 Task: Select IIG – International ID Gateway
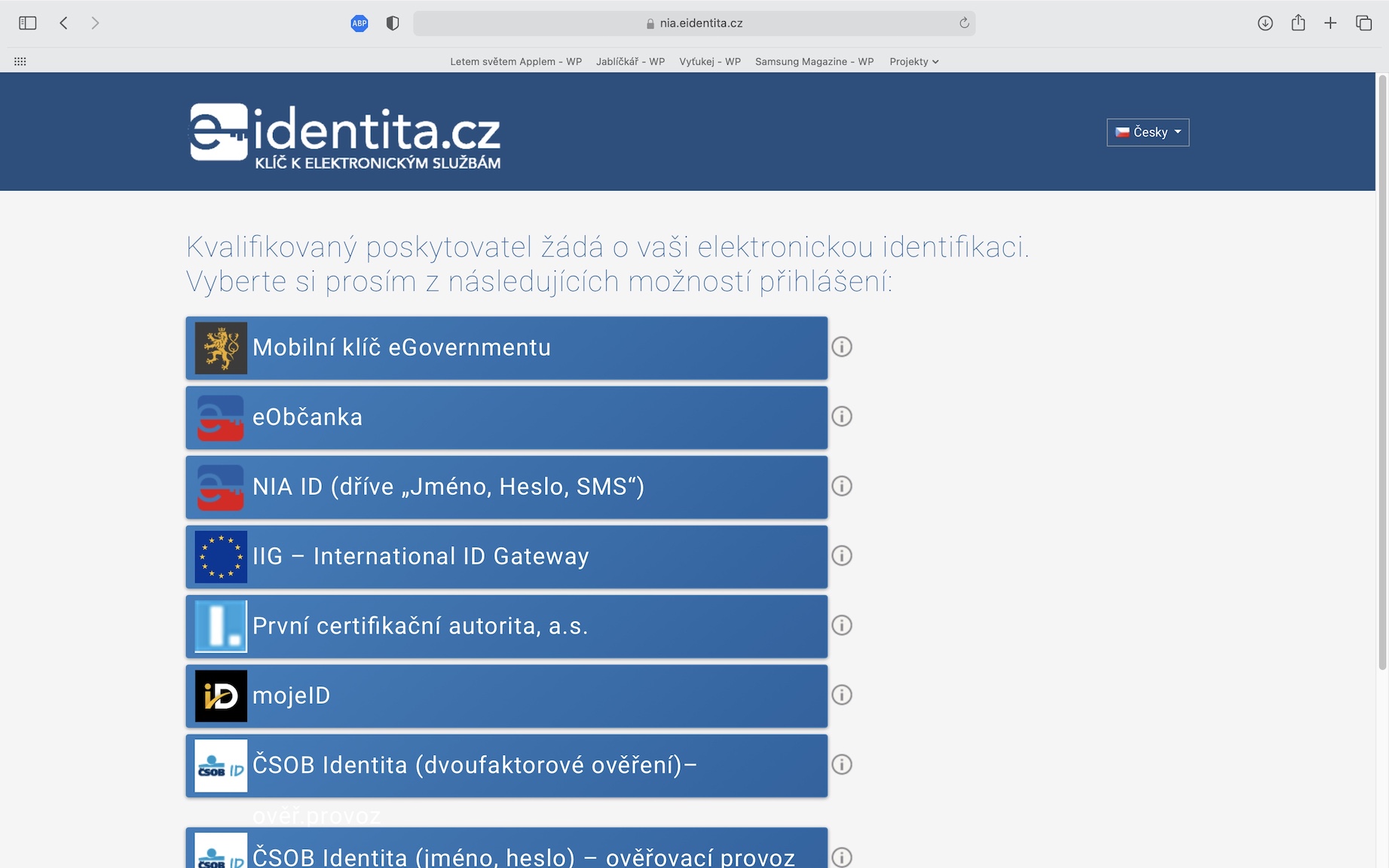point(506,557)
